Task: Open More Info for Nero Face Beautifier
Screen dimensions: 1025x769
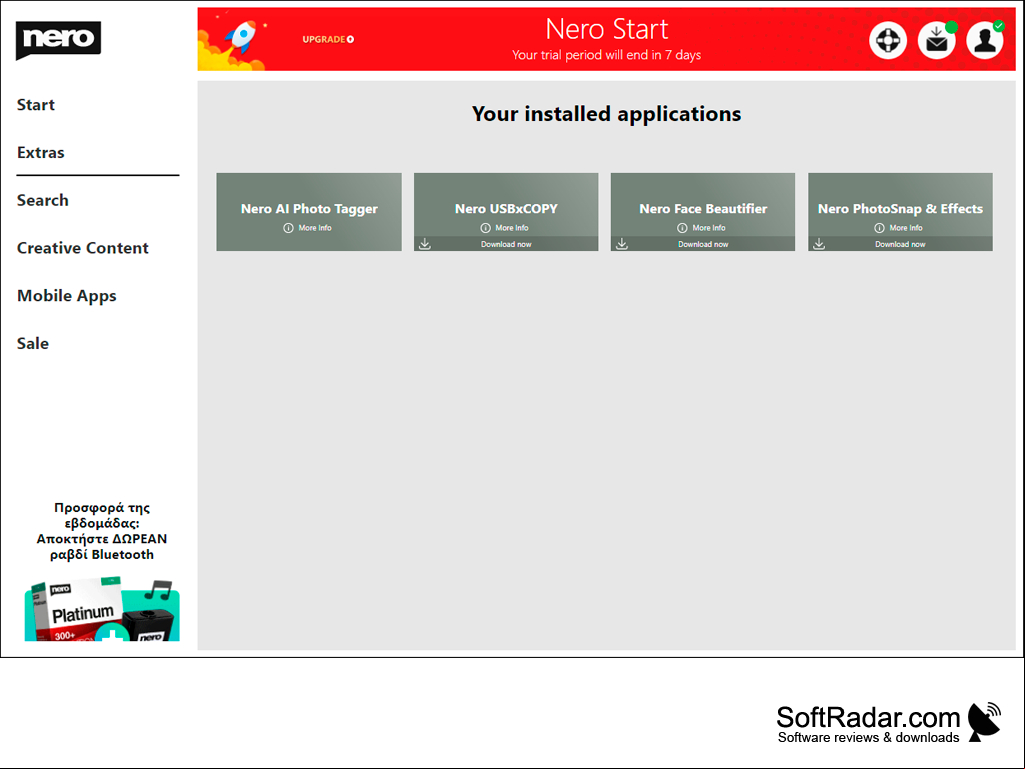Action: click(x=709, y=228)
